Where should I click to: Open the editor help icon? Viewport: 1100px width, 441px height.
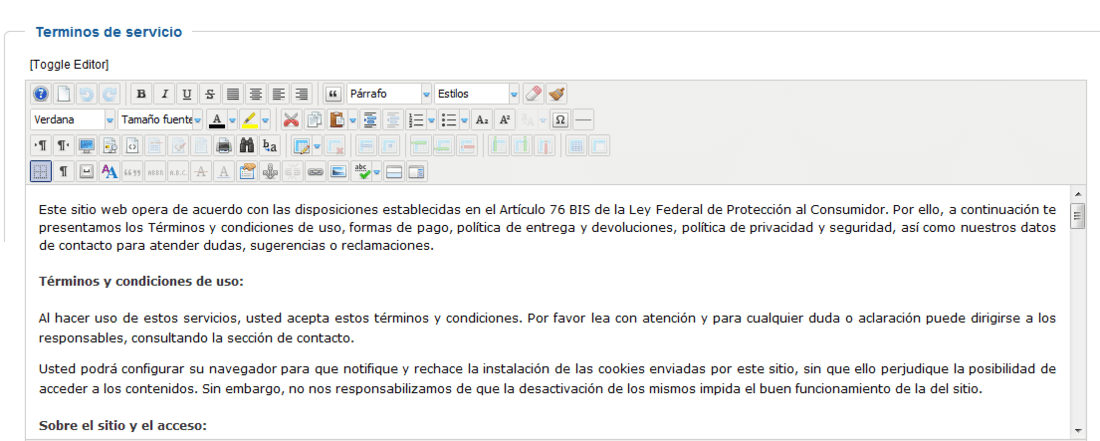point(41,93)
